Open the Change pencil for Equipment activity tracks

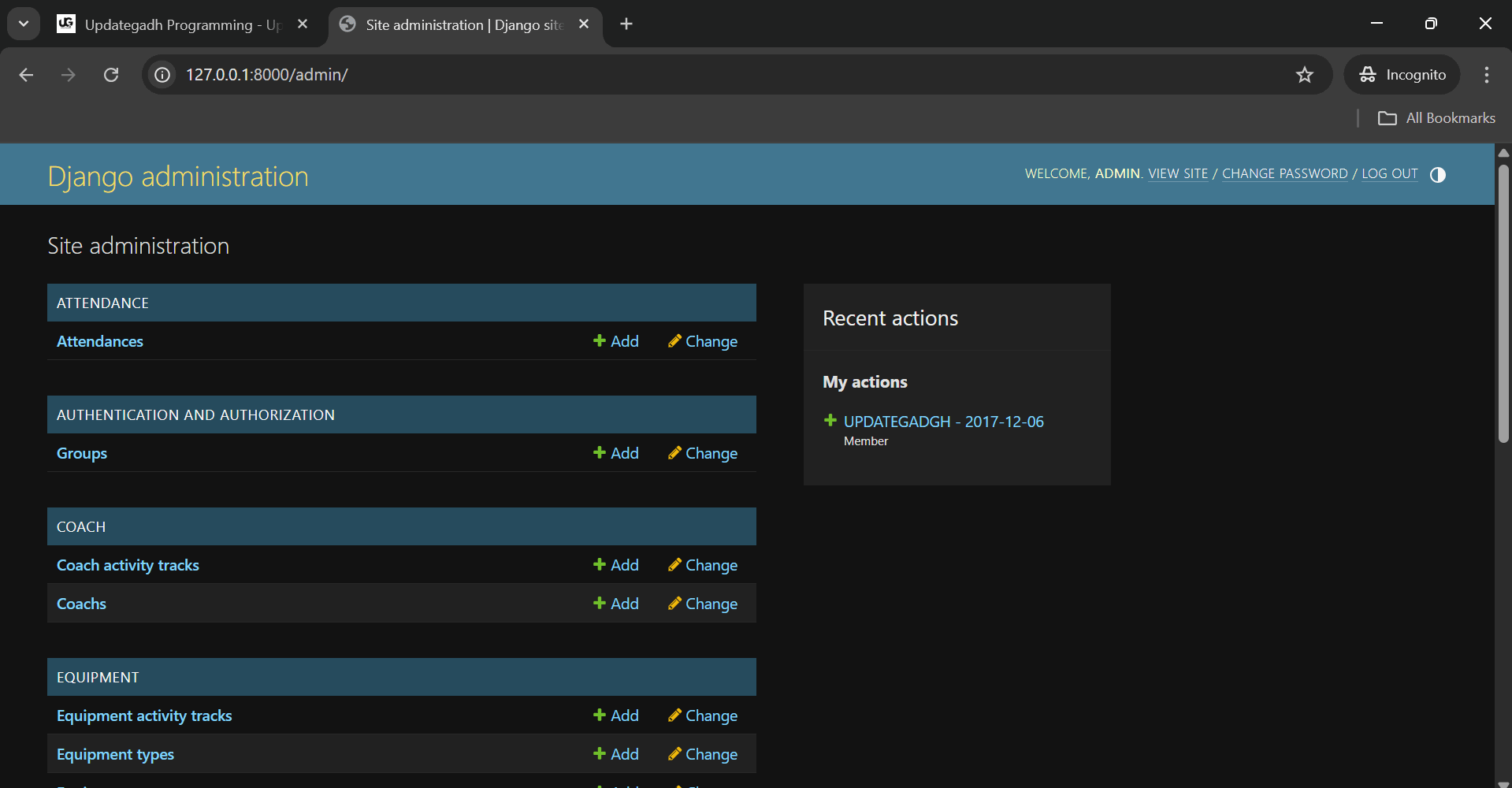674,715
